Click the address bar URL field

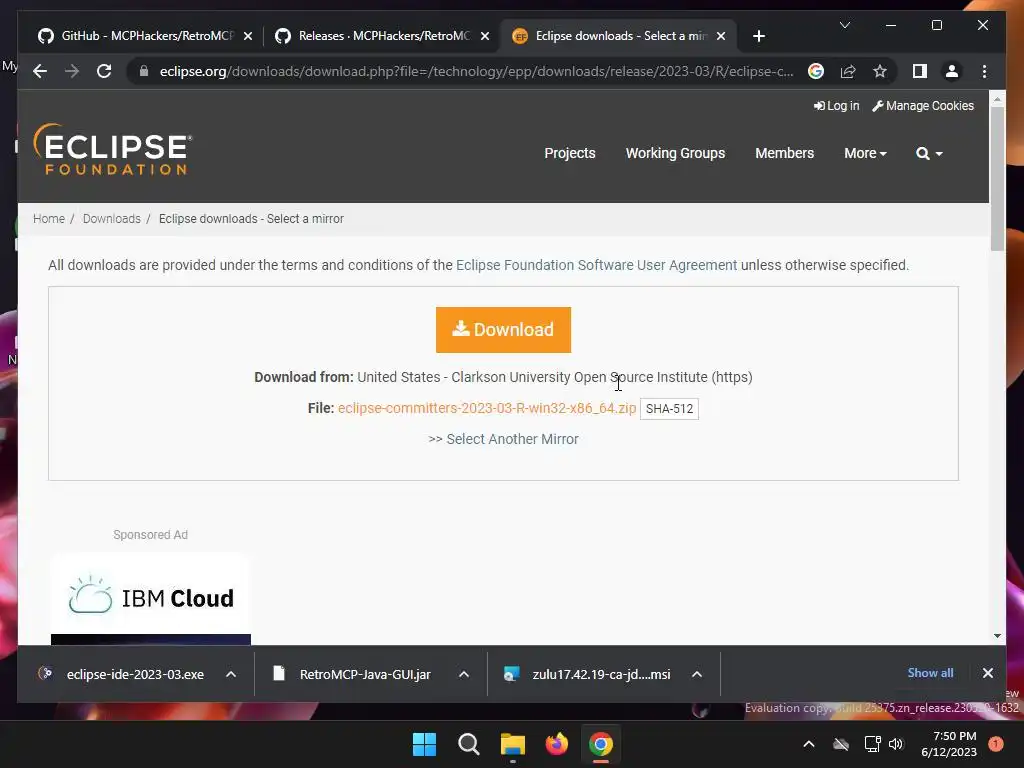477,71
